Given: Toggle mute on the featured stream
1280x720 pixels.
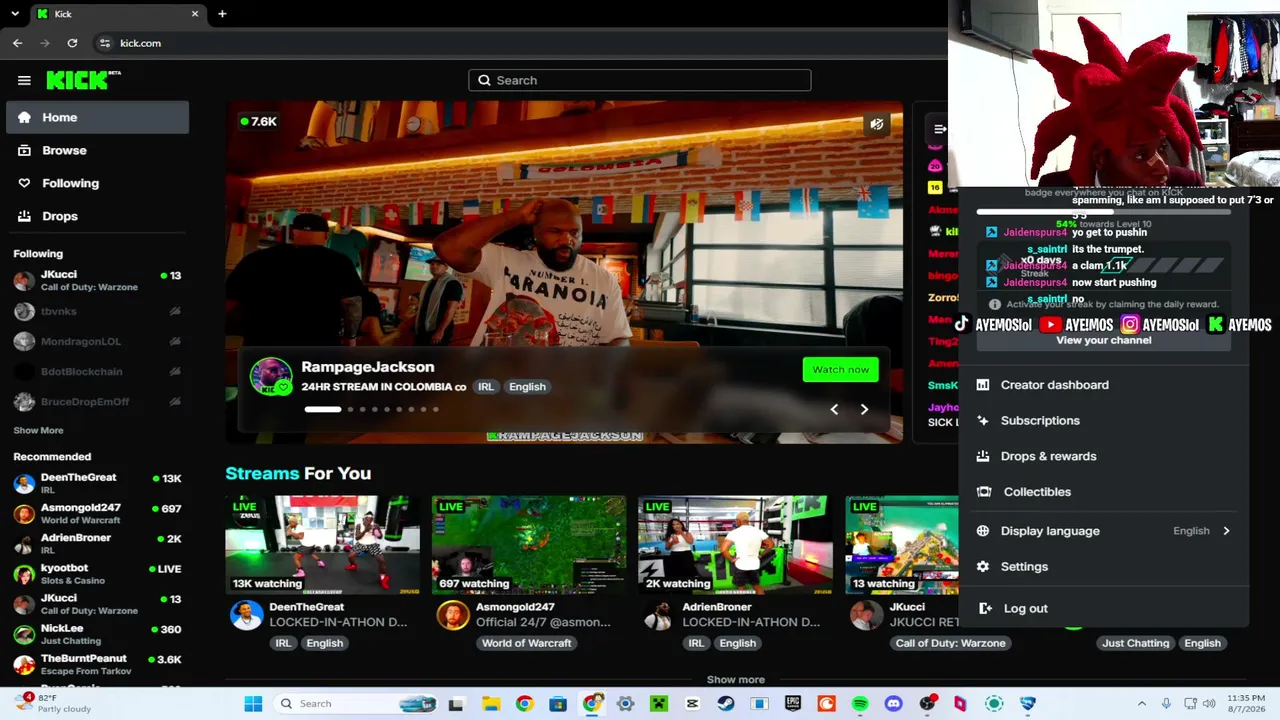Looking at the screenshot, I should tap(876, 124).
